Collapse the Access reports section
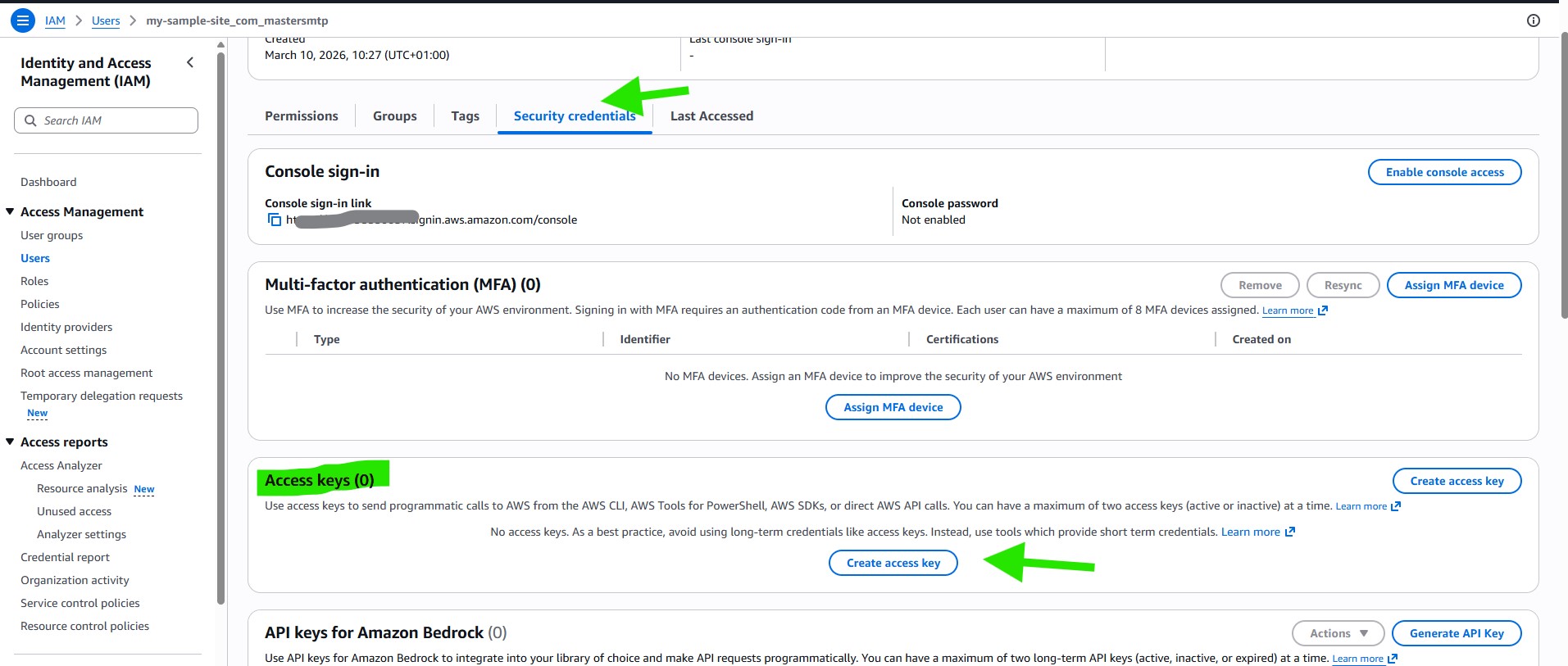The width and height of the screenshot is (1568, 666). pyautogui.click(x=11, y=442)
